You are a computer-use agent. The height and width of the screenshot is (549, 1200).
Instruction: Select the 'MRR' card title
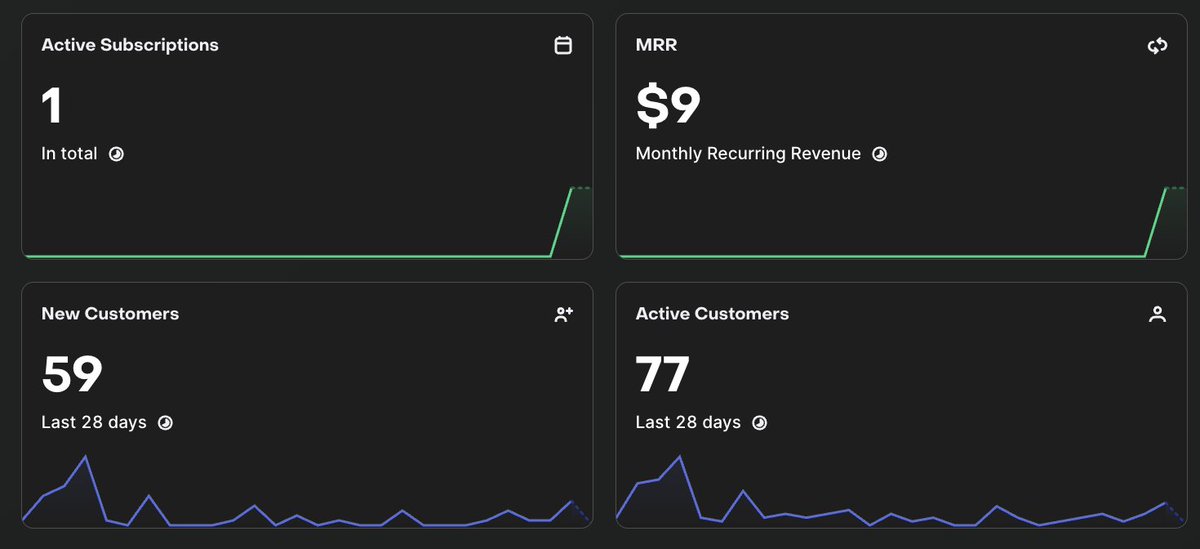click(x=656, y=45)
